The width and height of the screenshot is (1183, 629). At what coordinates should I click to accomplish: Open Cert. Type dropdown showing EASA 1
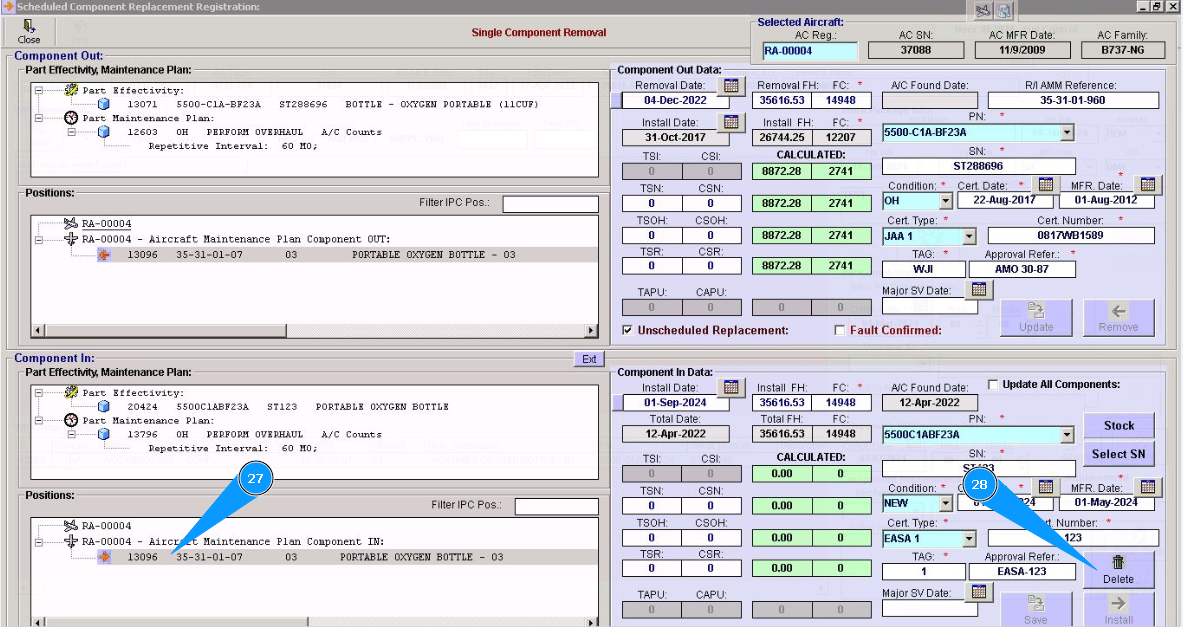(968, 539)
